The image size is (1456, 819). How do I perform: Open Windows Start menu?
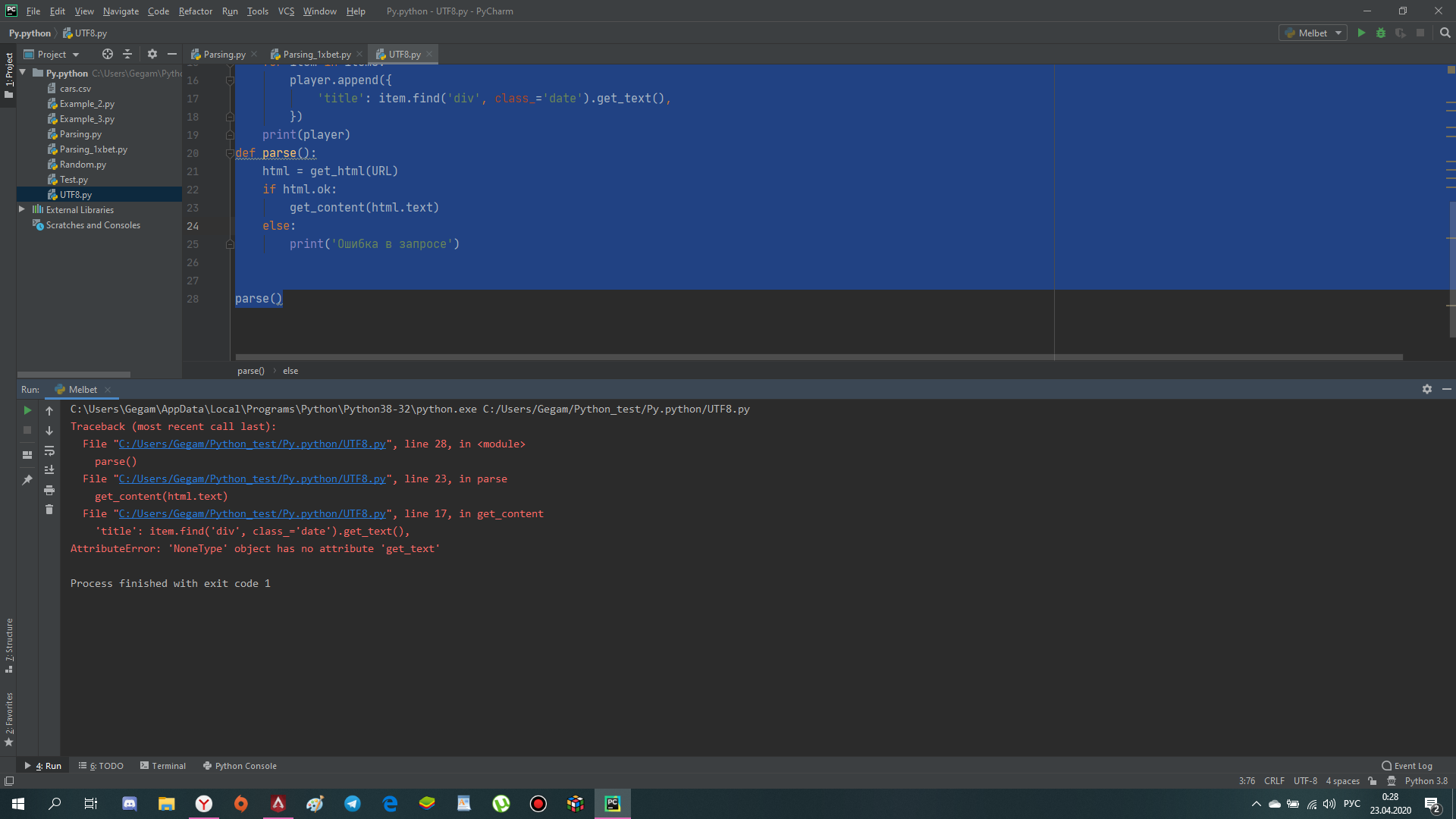pyautogui.click(x=18, y=804)
